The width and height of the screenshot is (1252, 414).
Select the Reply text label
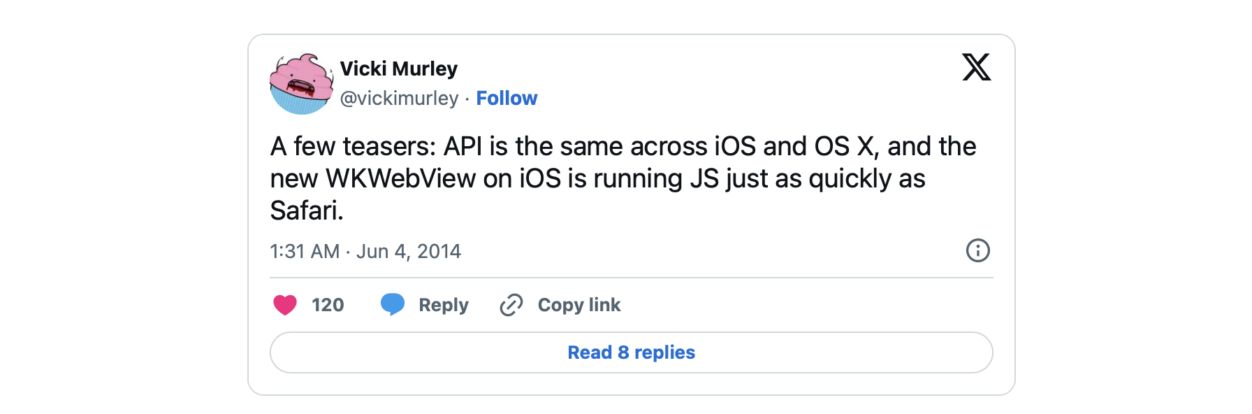point(443,305)
